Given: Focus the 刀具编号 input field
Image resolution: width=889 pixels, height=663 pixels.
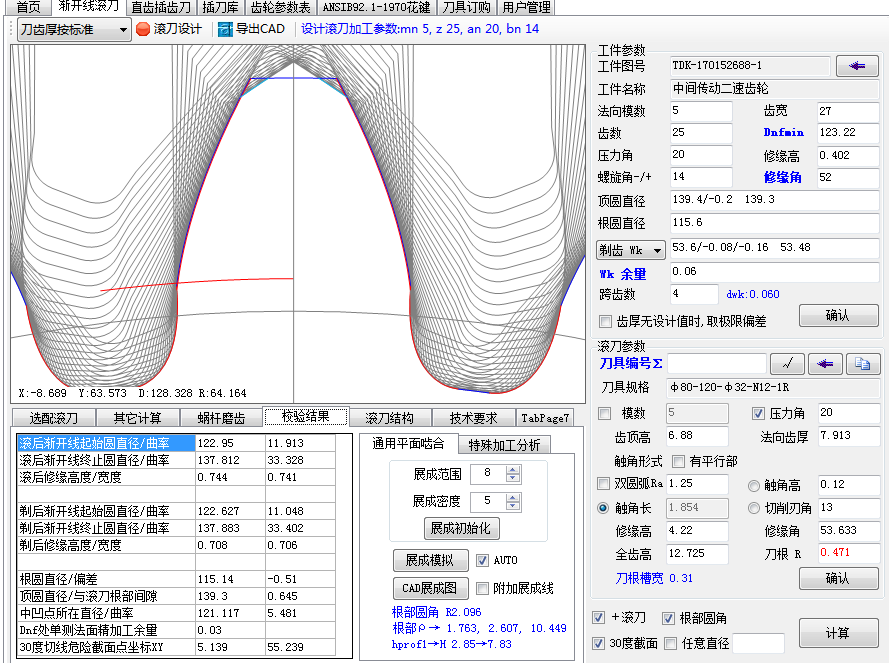Looking at the screenshot, I should point(717,363).
